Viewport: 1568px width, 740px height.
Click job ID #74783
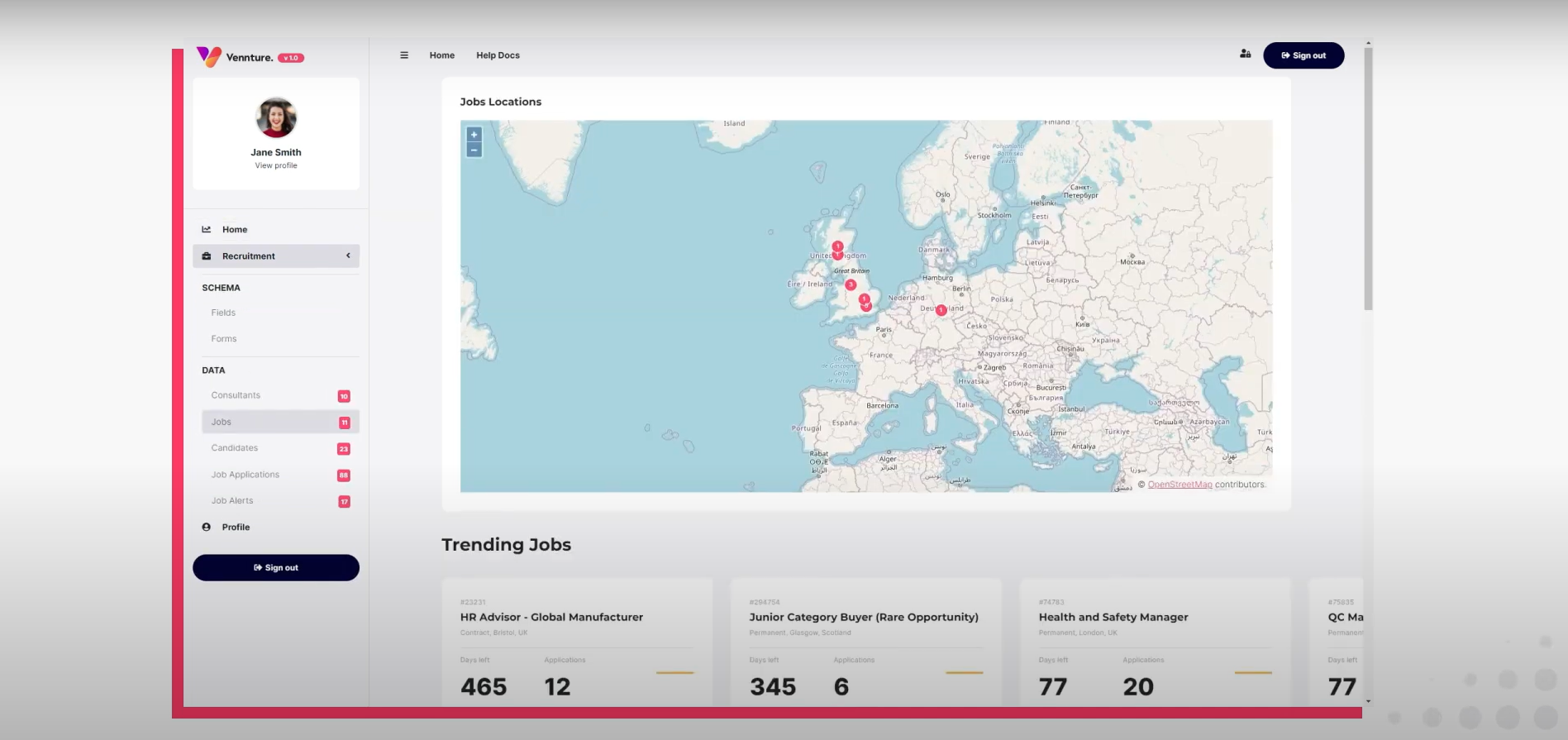click(x=1051, y=602)
